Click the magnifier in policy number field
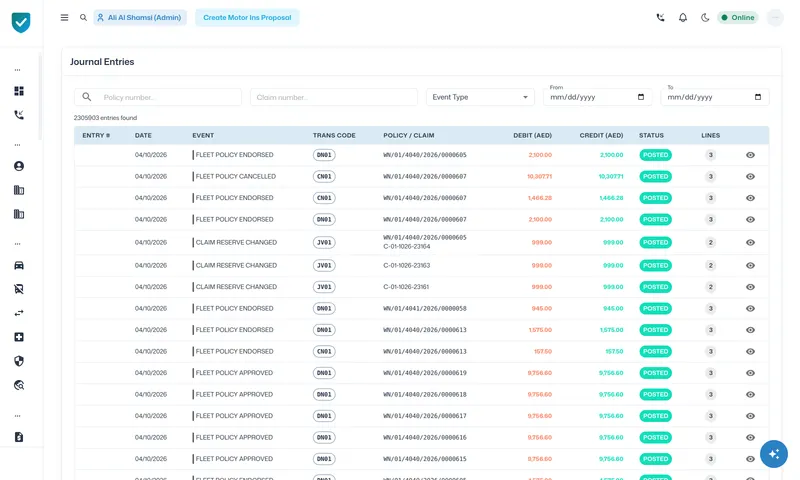 click(x=87, y=97)
